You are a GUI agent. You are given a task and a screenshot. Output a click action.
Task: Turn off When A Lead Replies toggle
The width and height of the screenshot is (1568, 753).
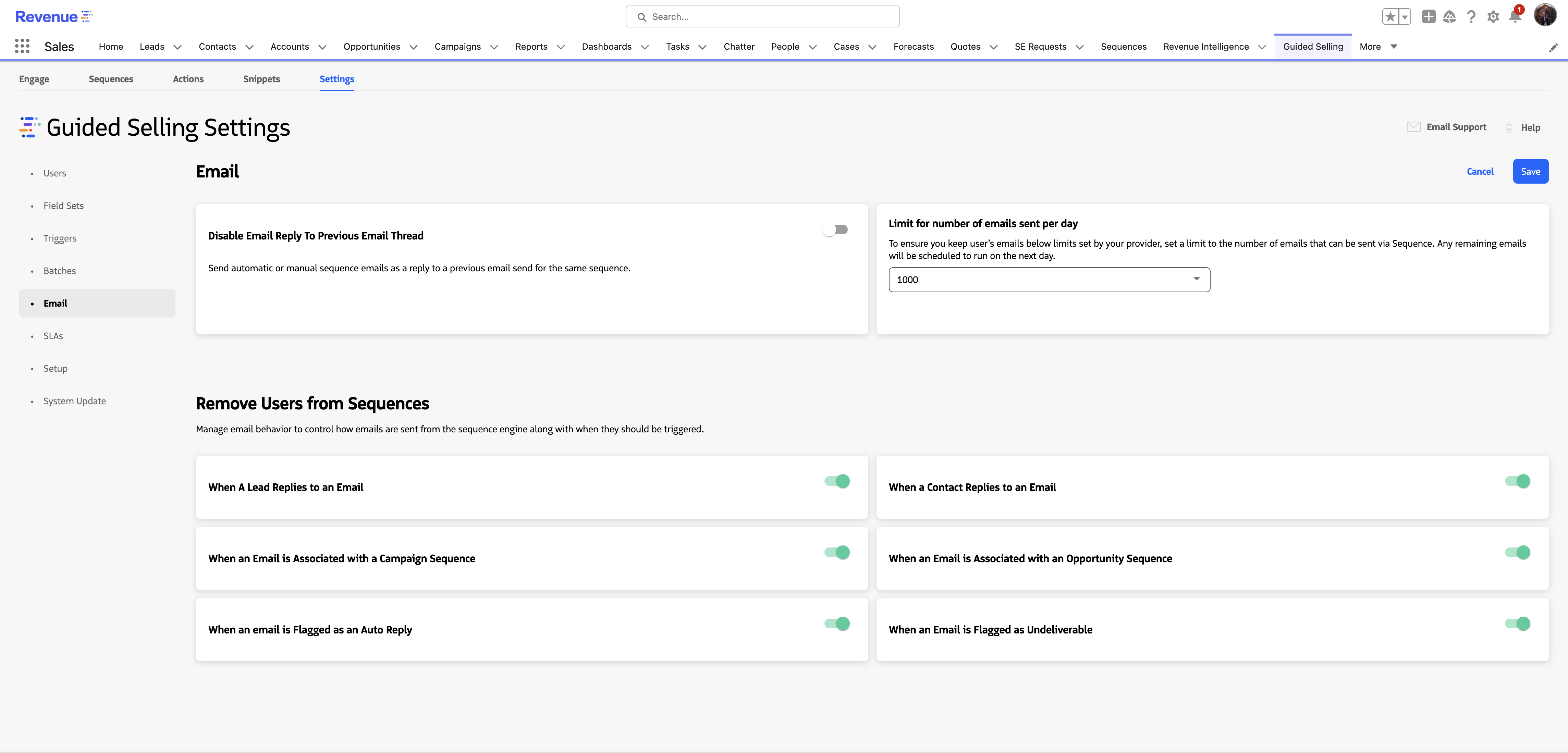tap(837, 481)
